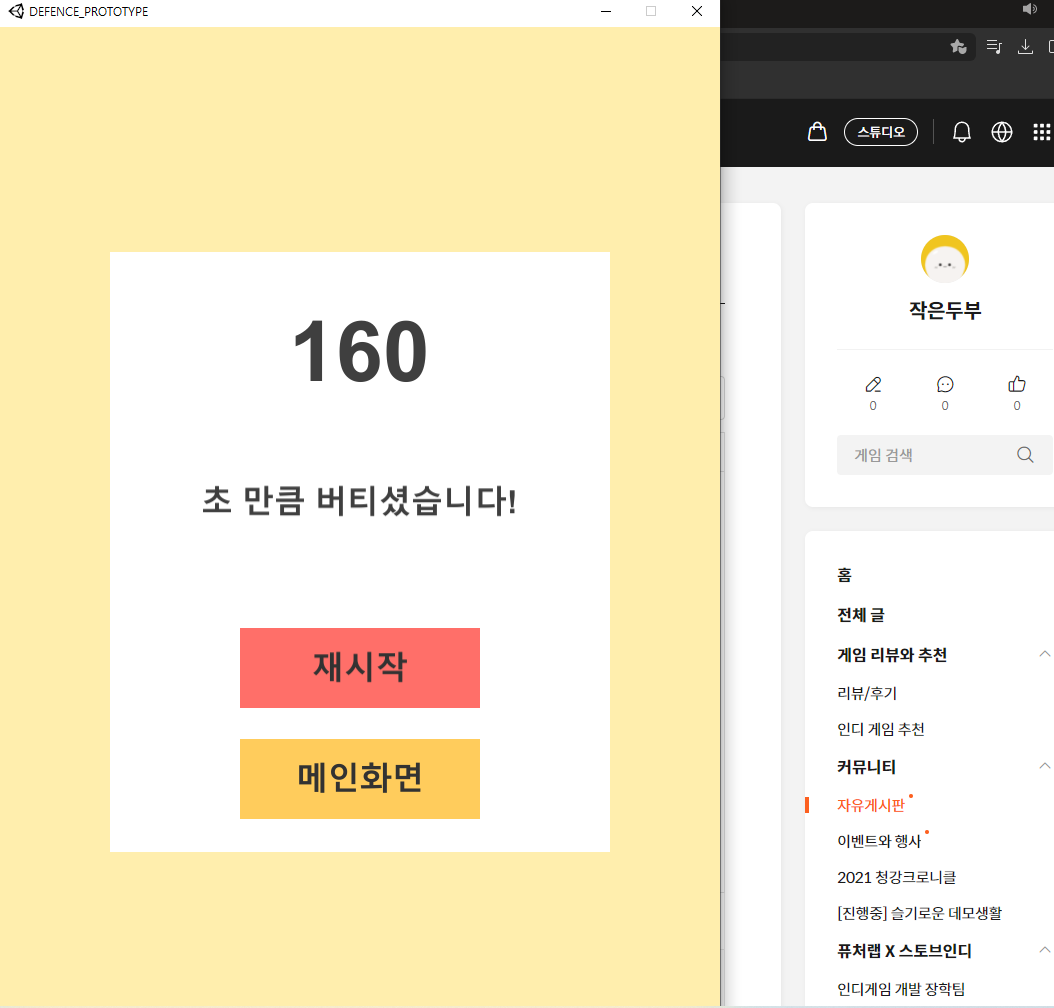Collapse the 게임 리뷰와 추천 section chevron
1054x1008 pixels.
coord(1044,654)
